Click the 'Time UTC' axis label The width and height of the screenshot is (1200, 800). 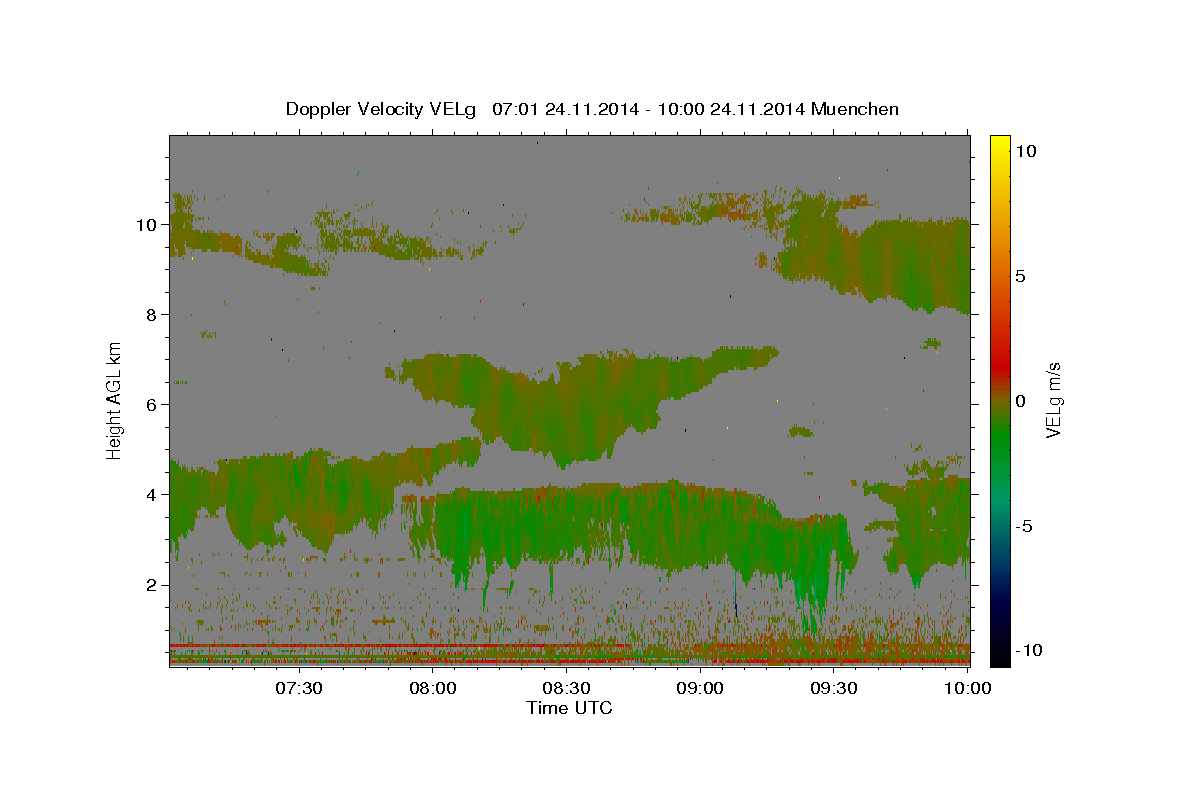569,708
